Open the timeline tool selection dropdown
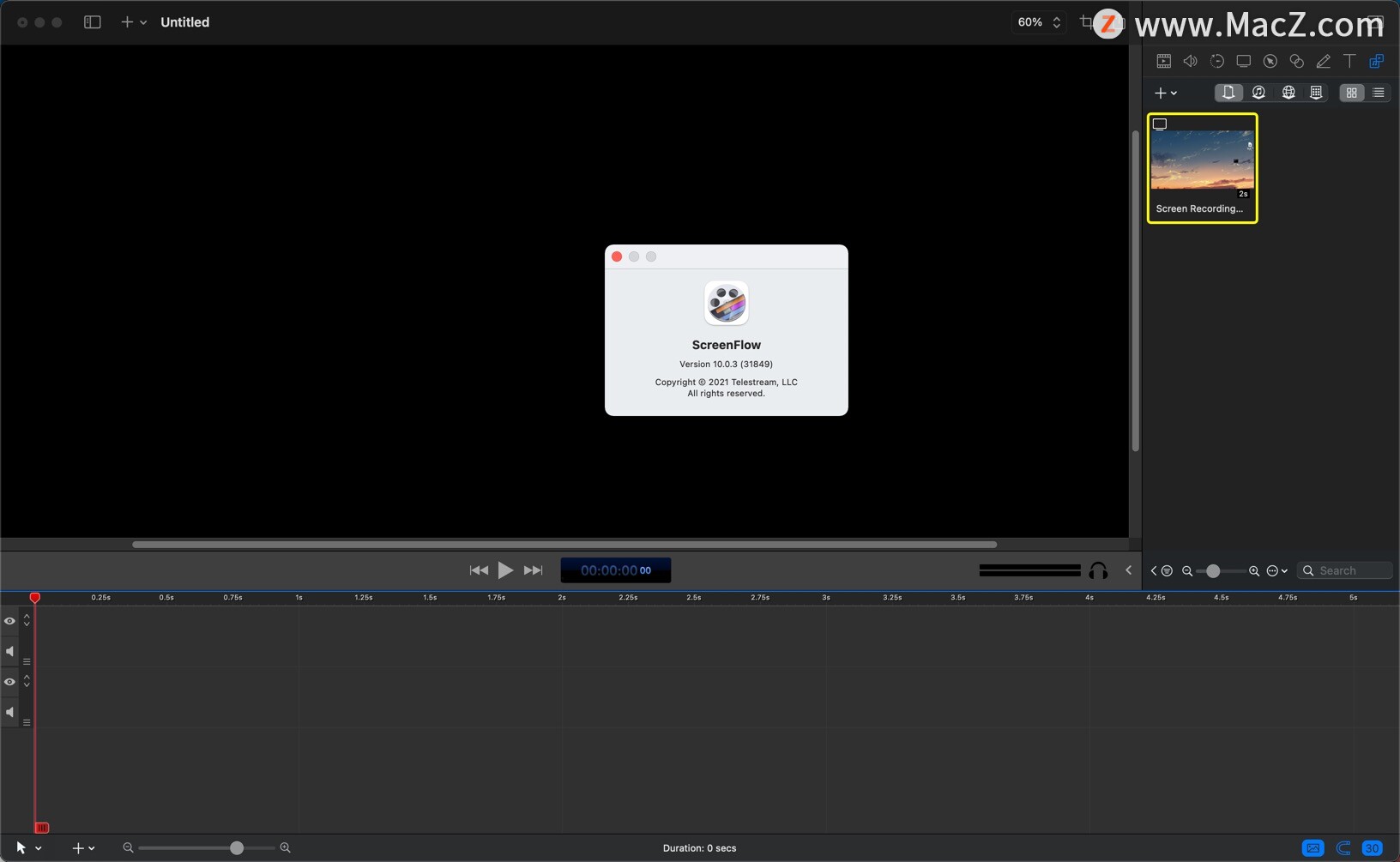Screen dimensions: 1400x862 click(38, 848)
